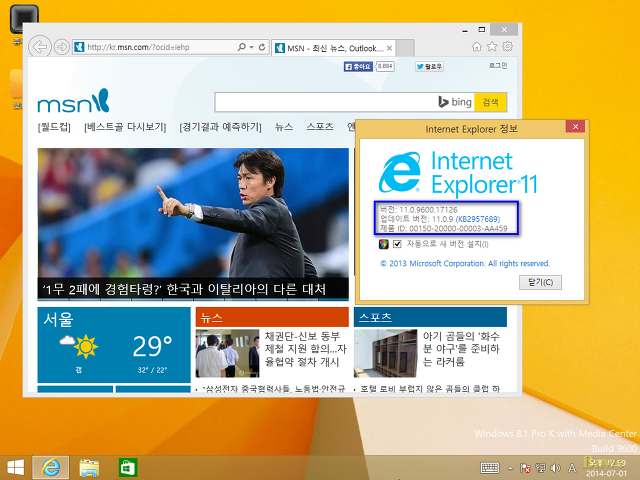Open the [베스트골 다시보기] menu link

coord(125,127)
